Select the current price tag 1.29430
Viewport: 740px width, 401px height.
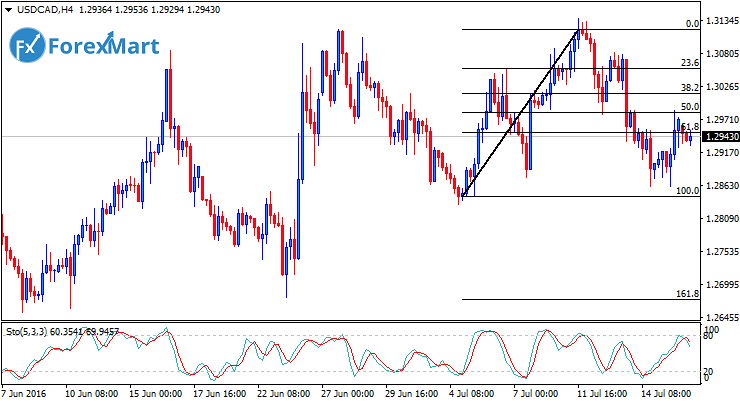tap(721, 136)
